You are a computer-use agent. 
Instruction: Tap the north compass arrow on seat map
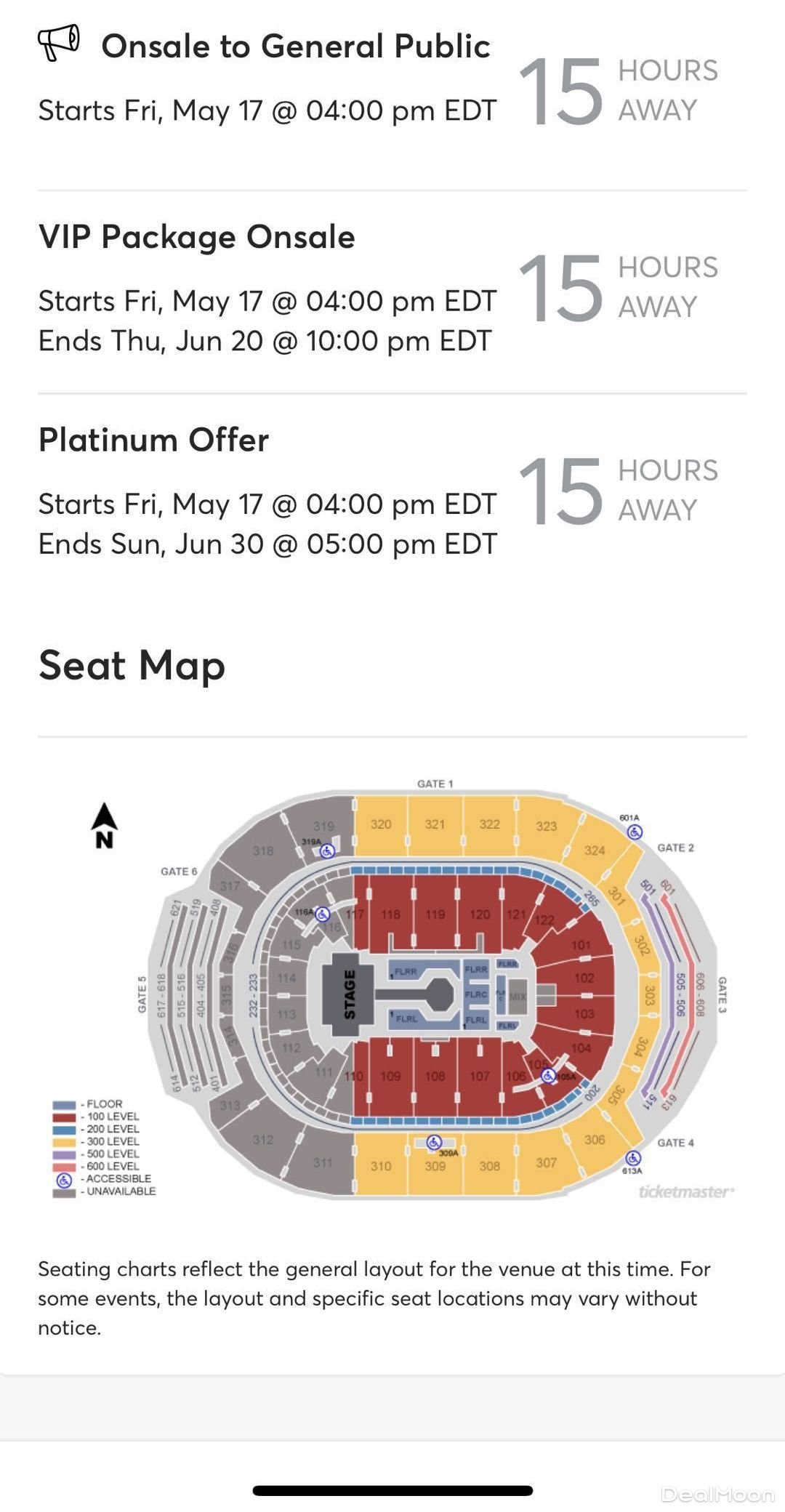104,824
